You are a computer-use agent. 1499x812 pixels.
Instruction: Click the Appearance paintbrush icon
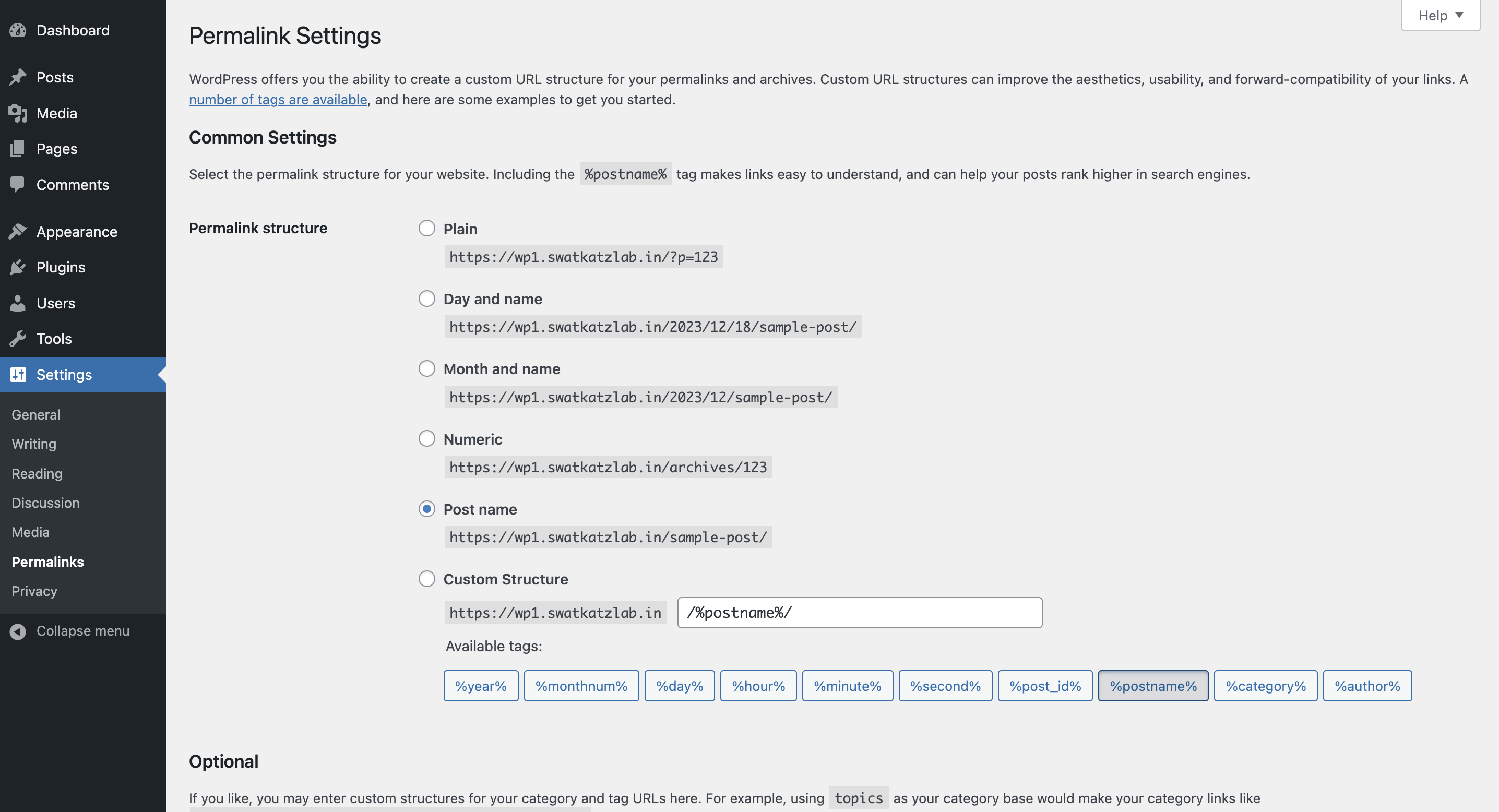pos(17,232)
